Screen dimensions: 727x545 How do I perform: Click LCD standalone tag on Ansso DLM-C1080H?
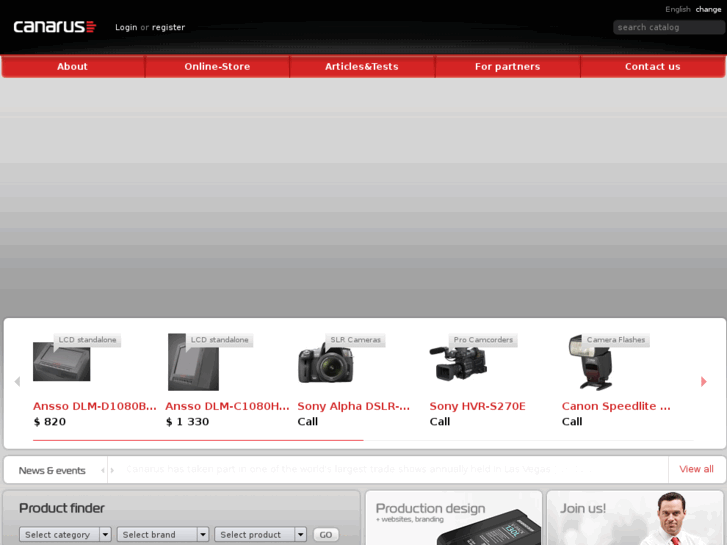coord(219,340)
